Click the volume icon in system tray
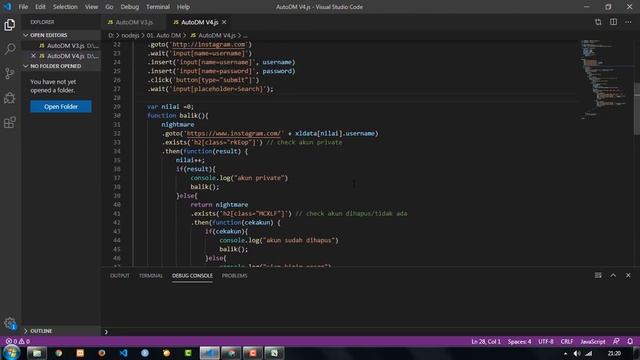Viewport: 640px width, 360px height. point(577,353)
